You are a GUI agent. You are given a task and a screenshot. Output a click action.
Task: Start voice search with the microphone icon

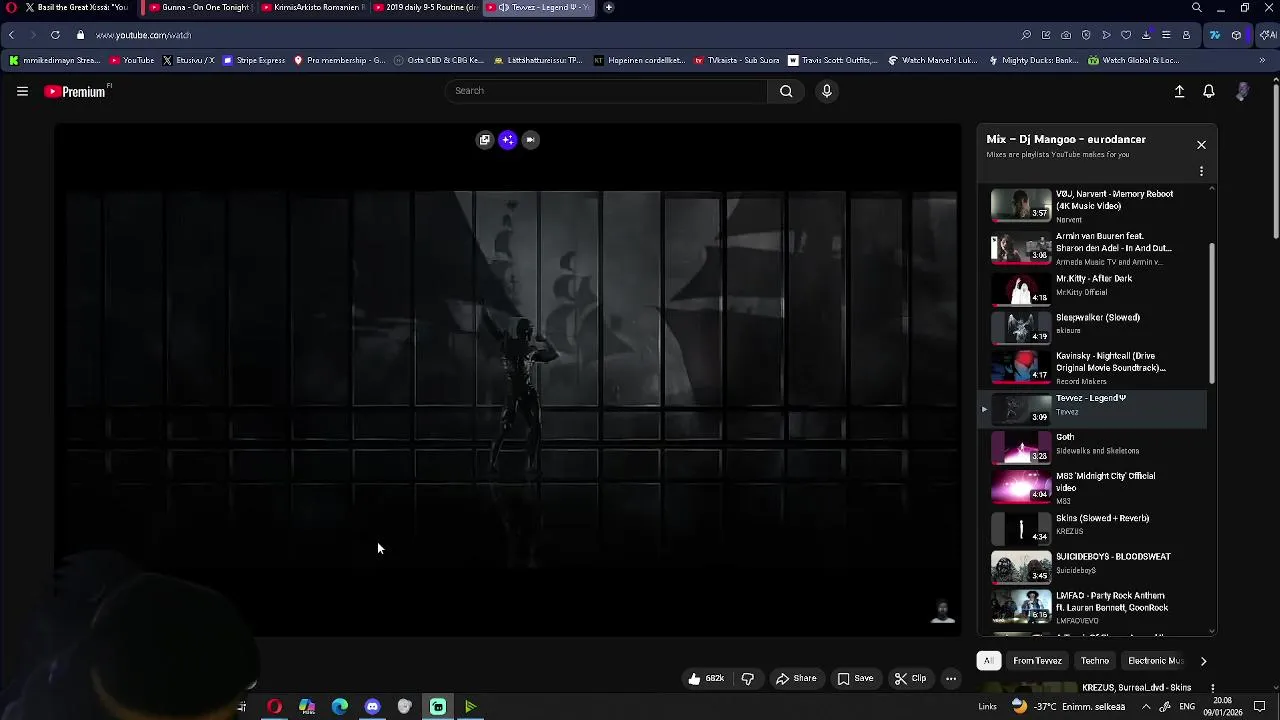pyautogui.click(x=826, y=91)
